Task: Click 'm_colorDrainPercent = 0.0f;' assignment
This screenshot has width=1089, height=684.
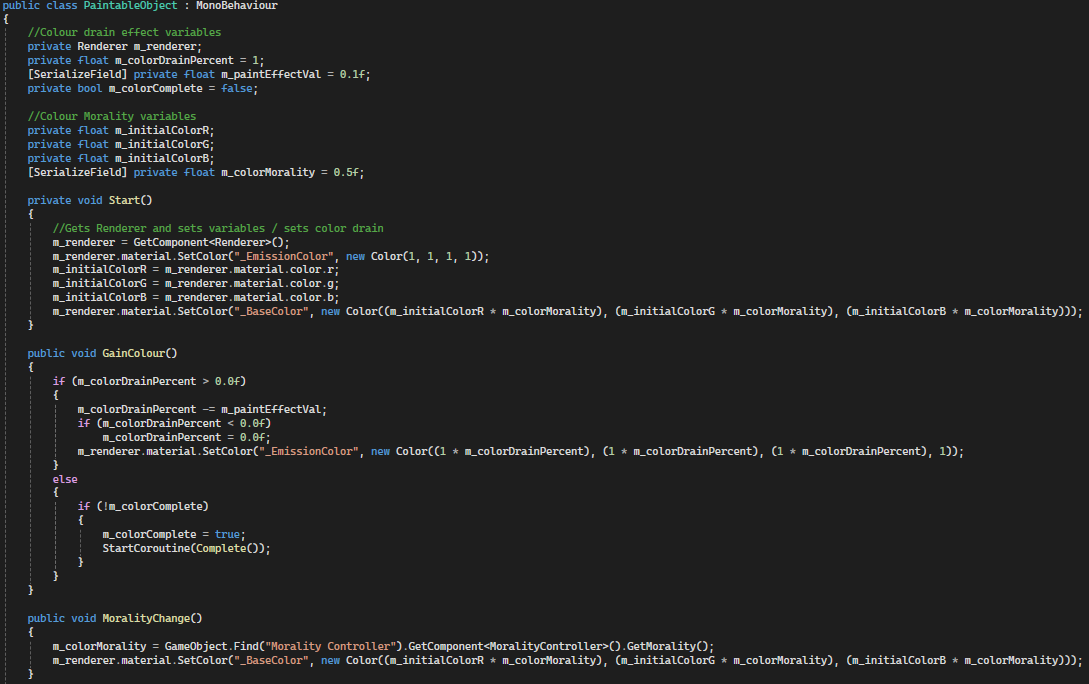Action: [x=187, y=437]
